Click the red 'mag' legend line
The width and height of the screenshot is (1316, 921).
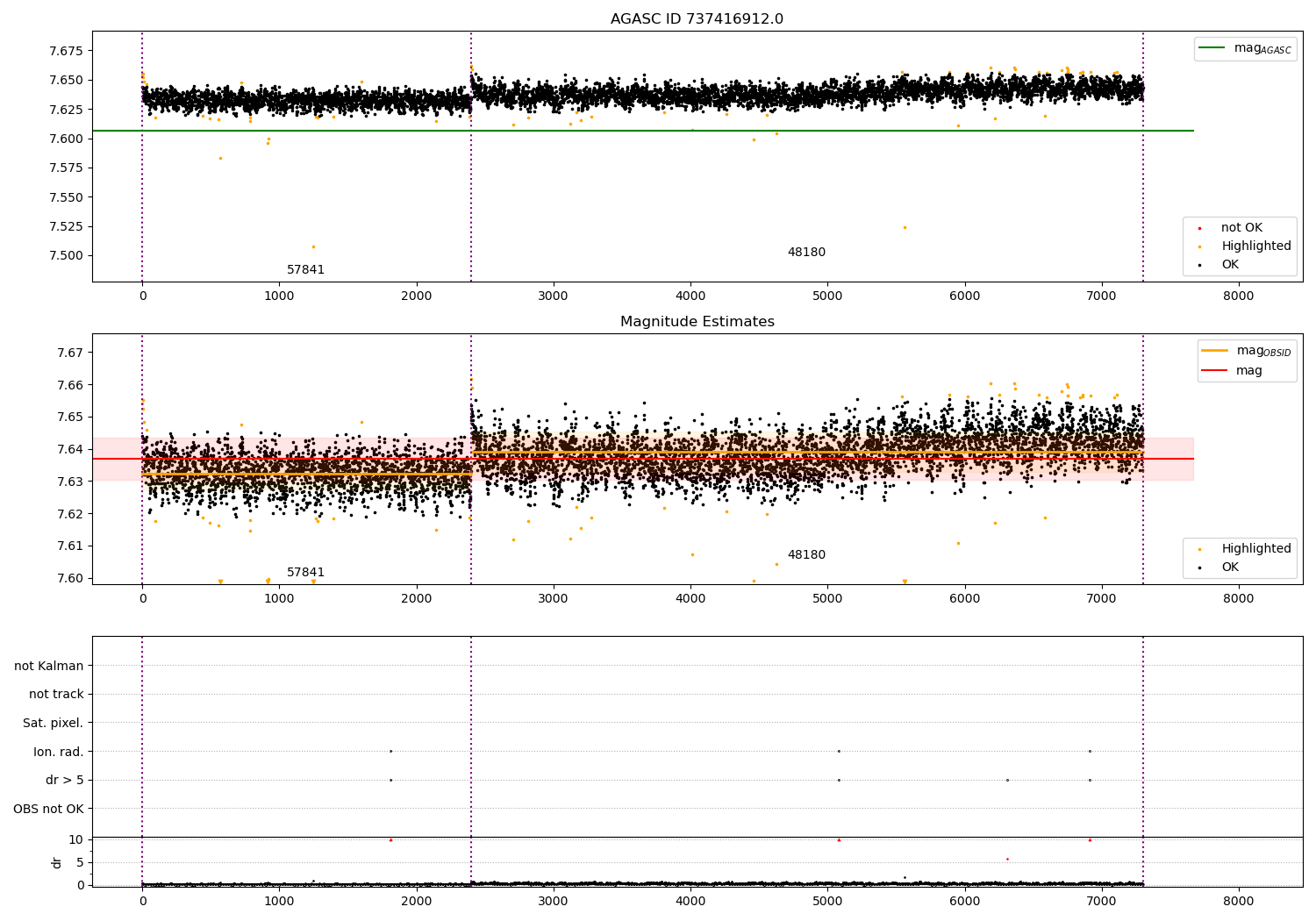click(1215, 371)
